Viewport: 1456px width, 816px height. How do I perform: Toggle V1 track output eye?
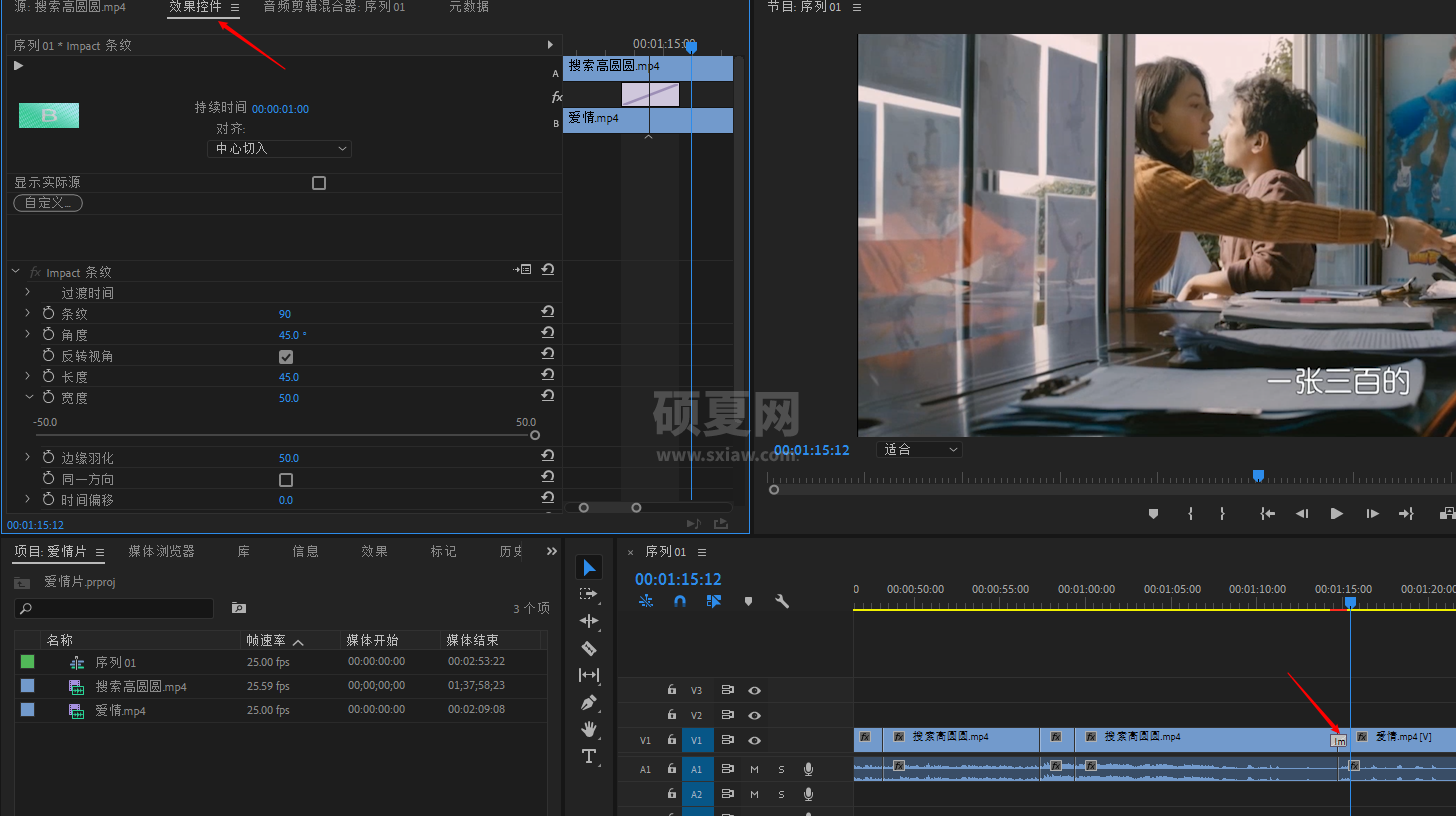click(755, 740)
